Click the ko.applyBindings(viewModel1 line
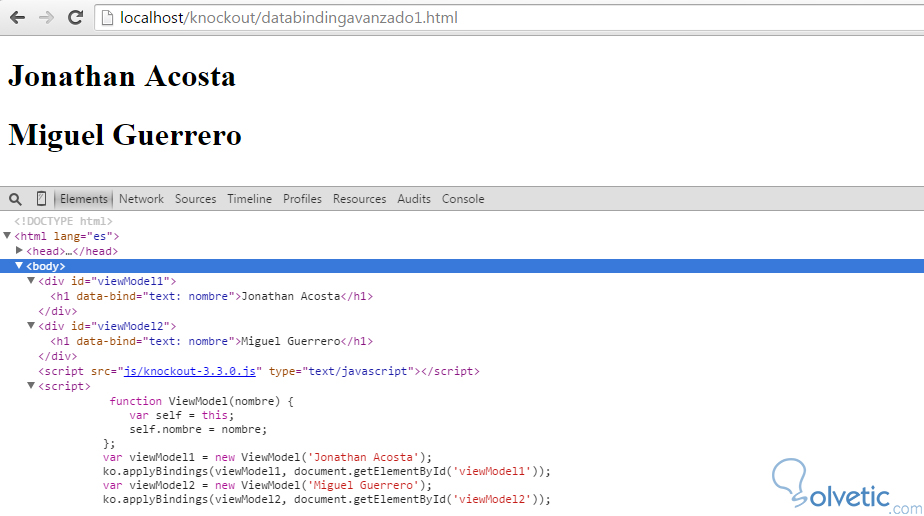This screenshot has width=924, height=516. click(x=327, y=471)
